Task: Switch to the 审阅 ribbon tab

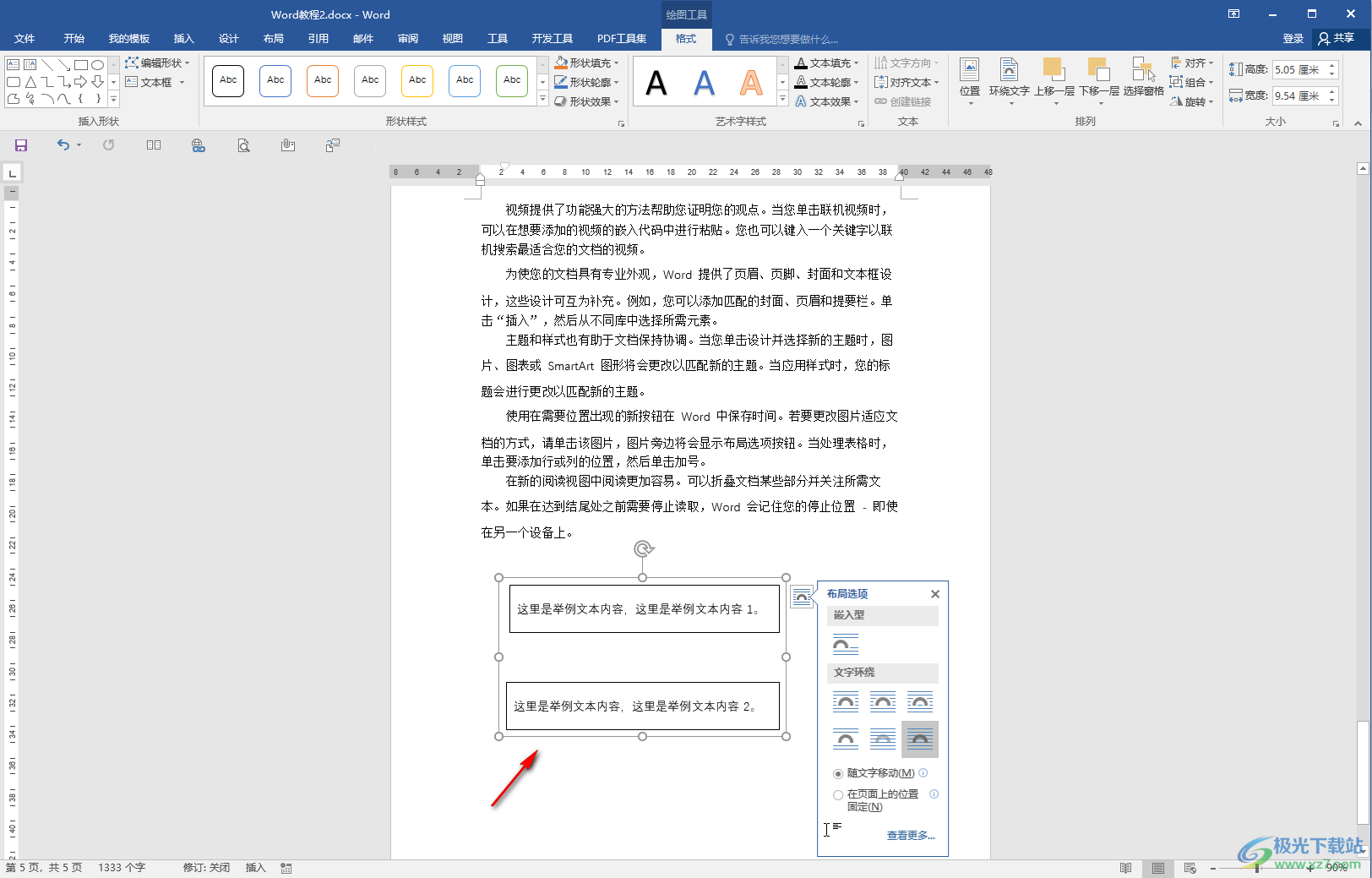Action: (408, 39)
